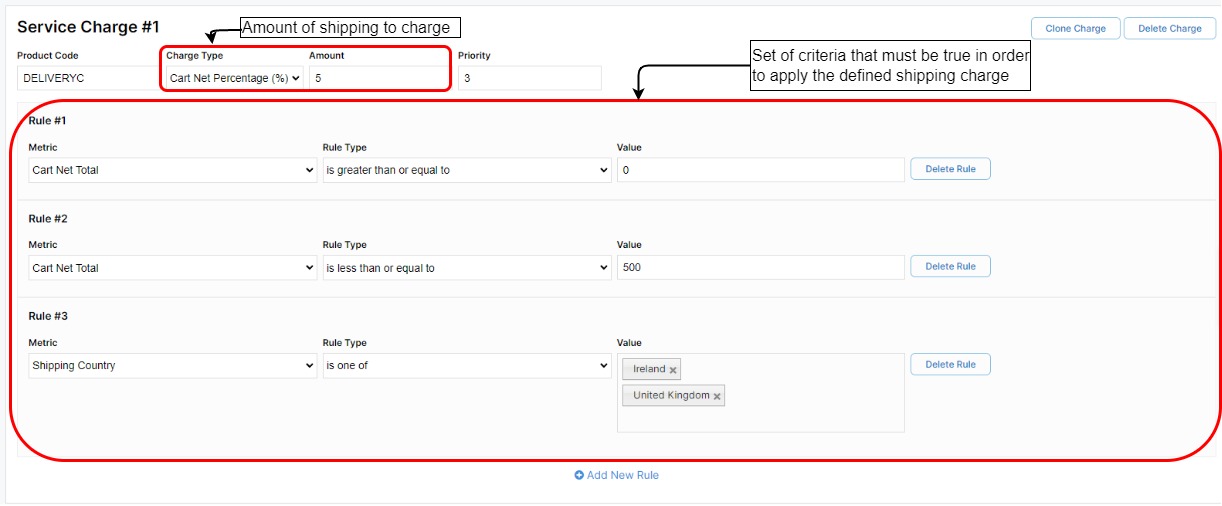
Task: Remove United Kingdom tag via its x icon
Action: pyautogui.click(x=717, y=396)
